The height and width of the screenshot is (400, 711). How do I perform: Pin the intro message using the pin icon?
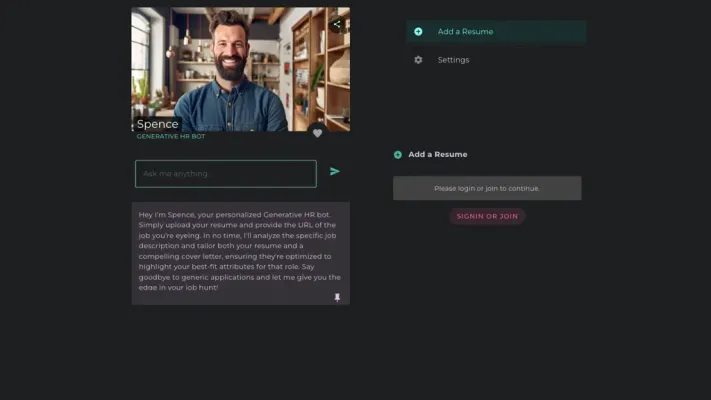(337, 297)
